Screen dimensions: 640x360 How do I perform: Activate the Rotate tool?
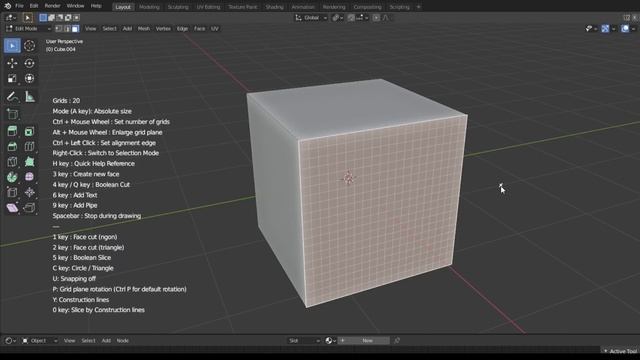(29, 63)
